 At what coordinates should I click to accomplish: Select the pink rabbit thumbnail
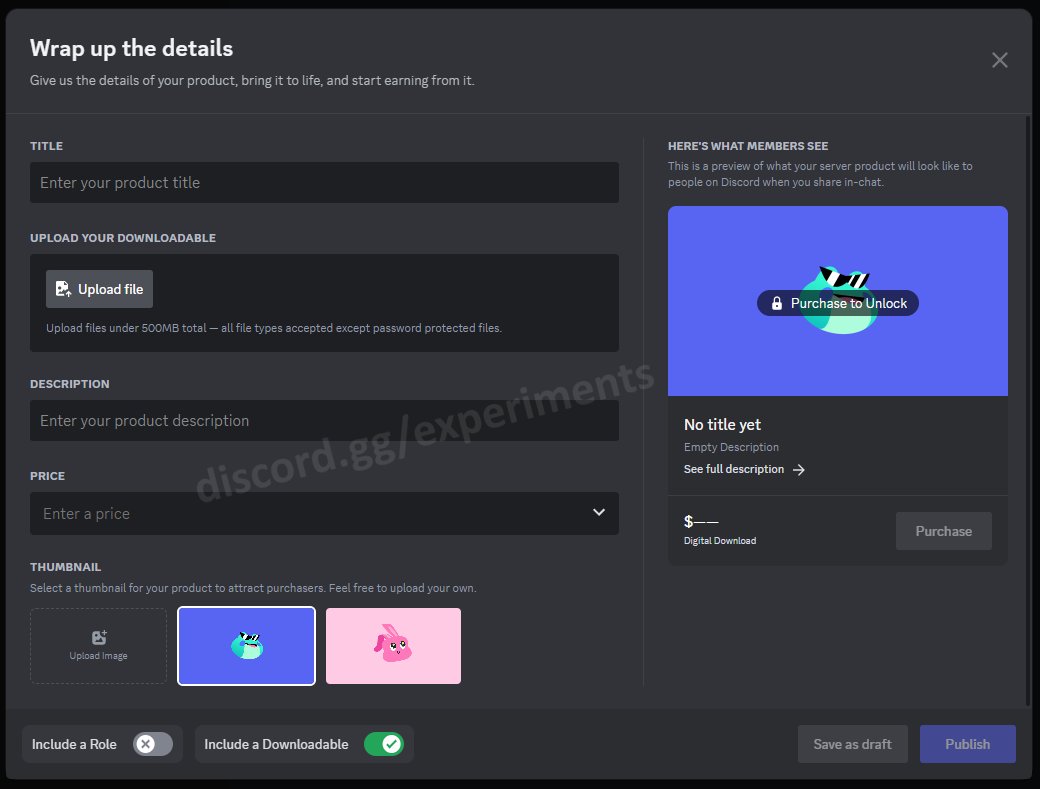(393, 645)
